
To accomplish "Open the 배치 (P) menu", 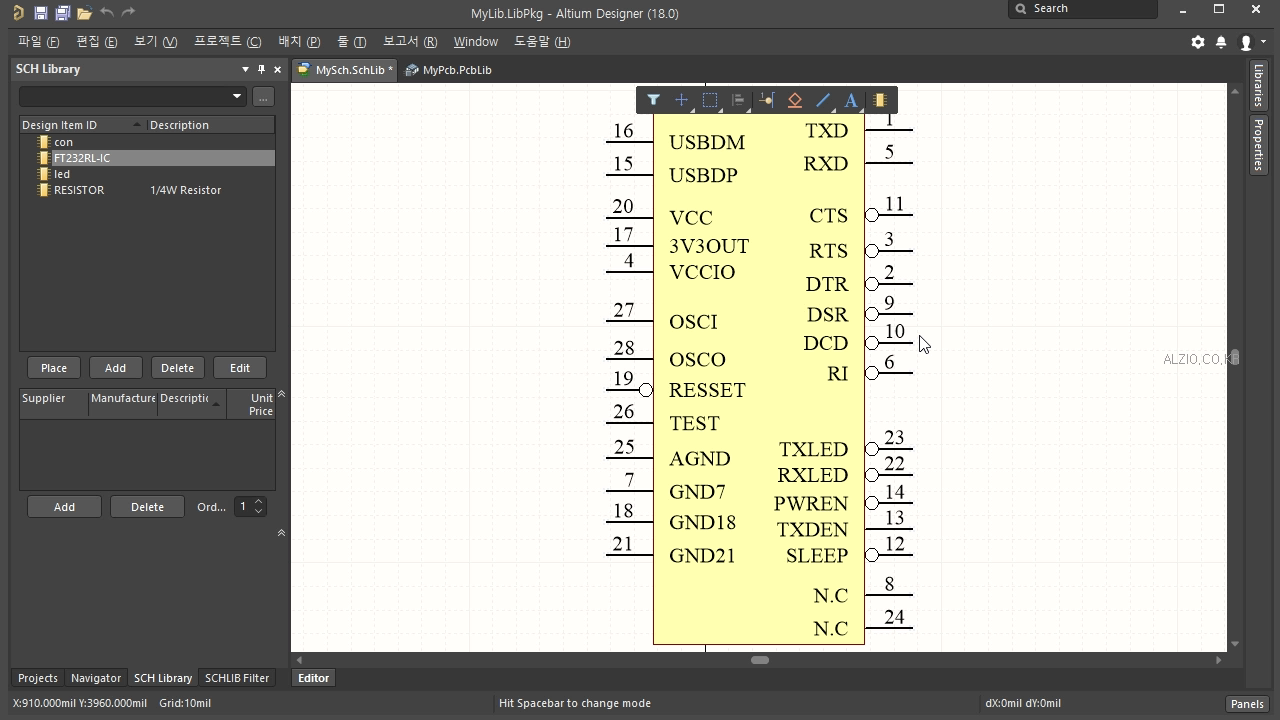I will [299, 42].
